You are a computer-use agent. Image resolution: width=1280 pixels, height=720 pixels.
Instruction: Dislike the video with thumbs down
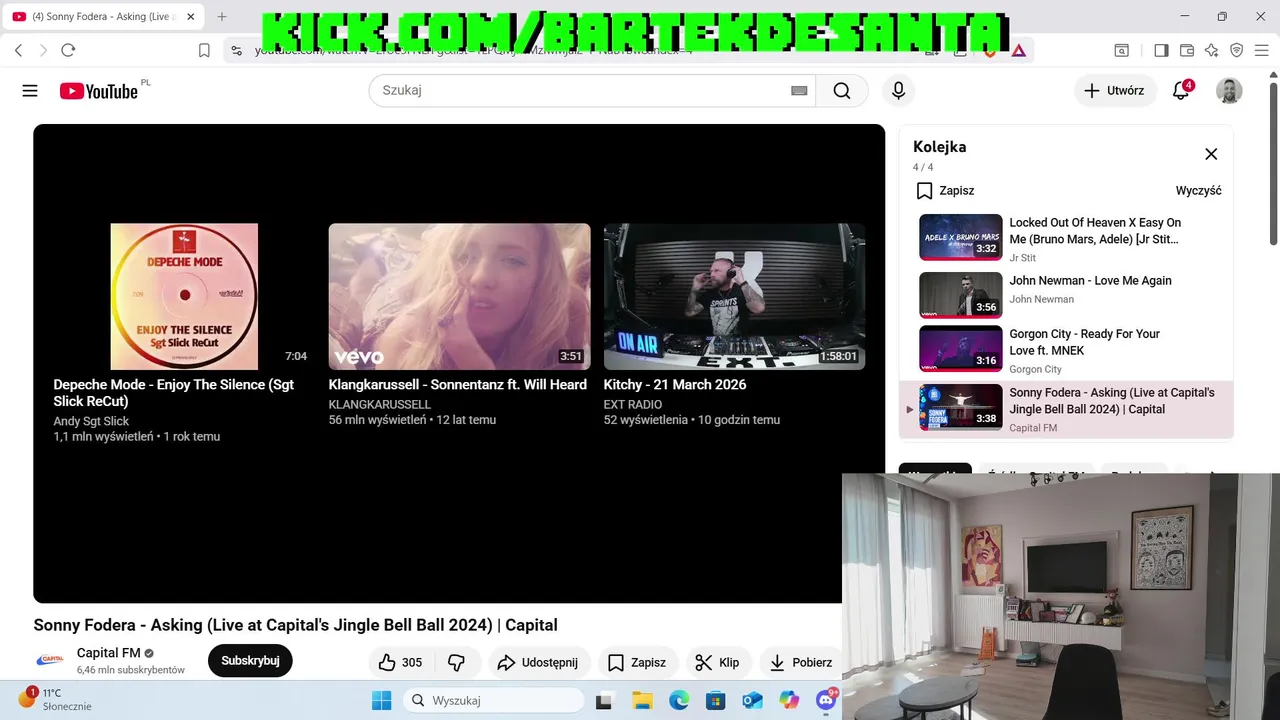[456, 662]
